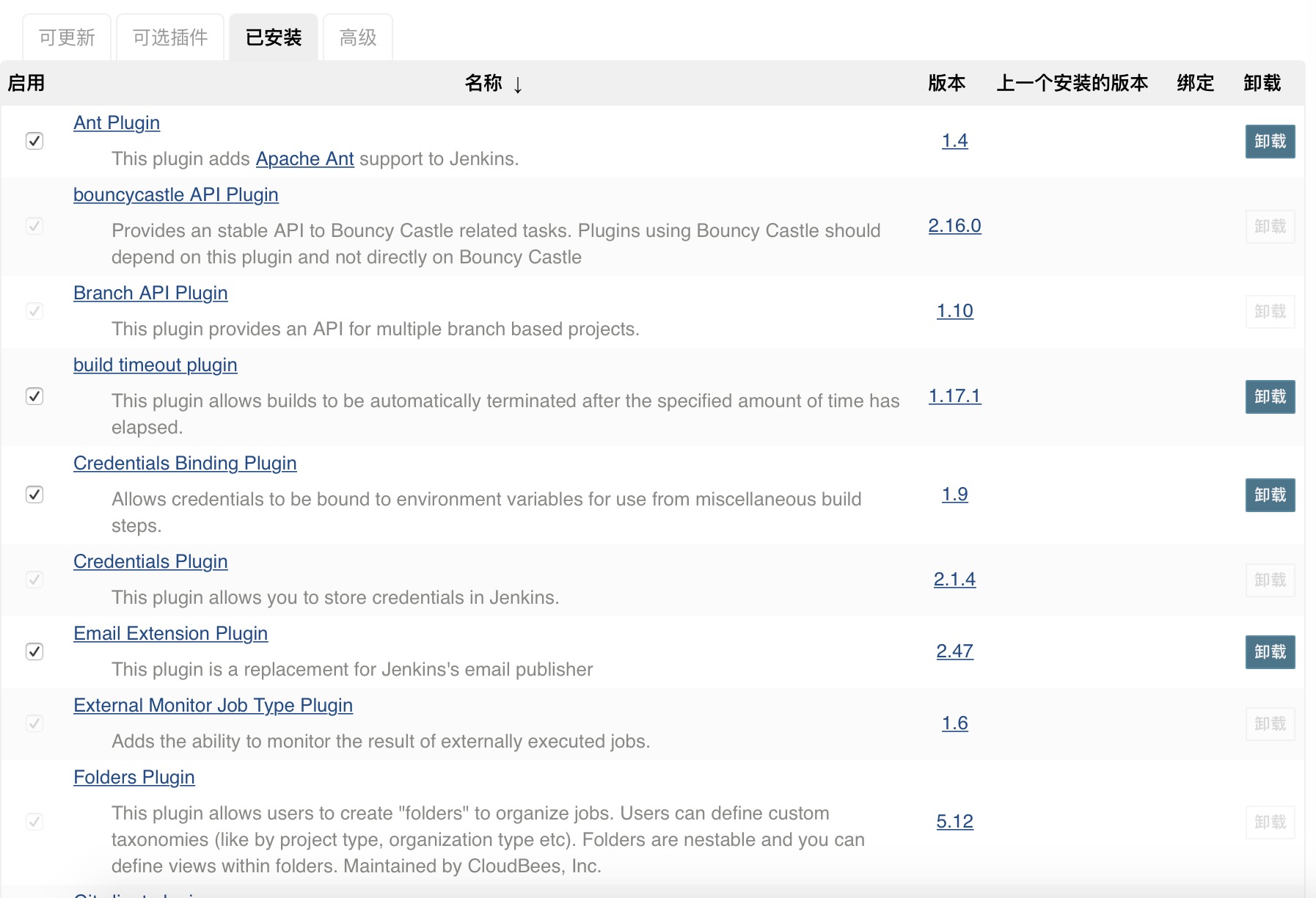Uninstall the Credentials Binding Plugin

[1270, 495]
